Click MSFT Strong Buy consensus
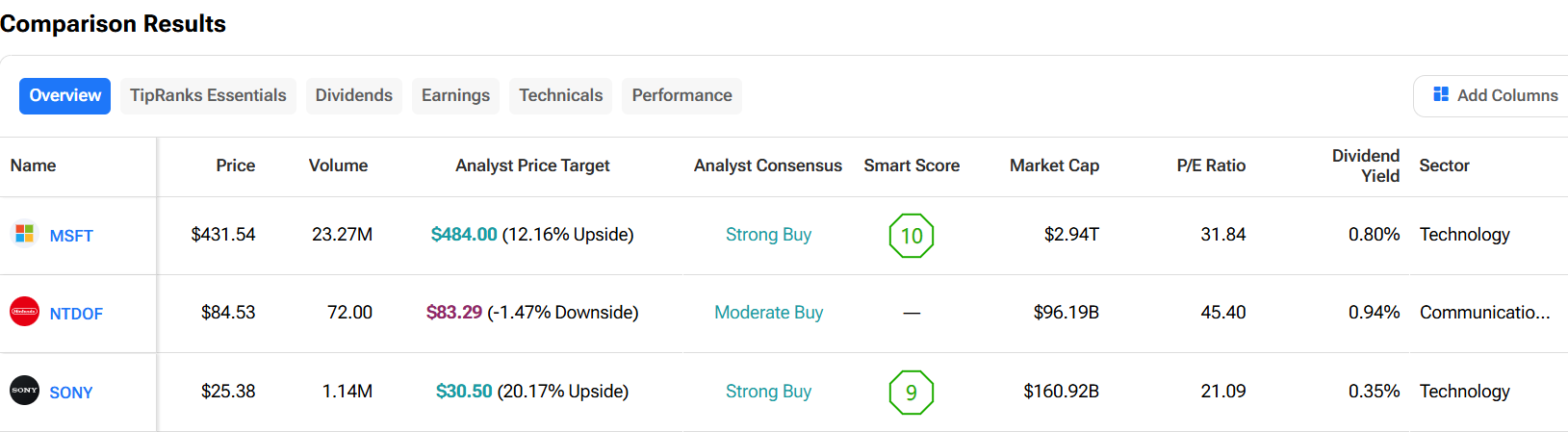1568x432 pixels. tap(768, 235)
